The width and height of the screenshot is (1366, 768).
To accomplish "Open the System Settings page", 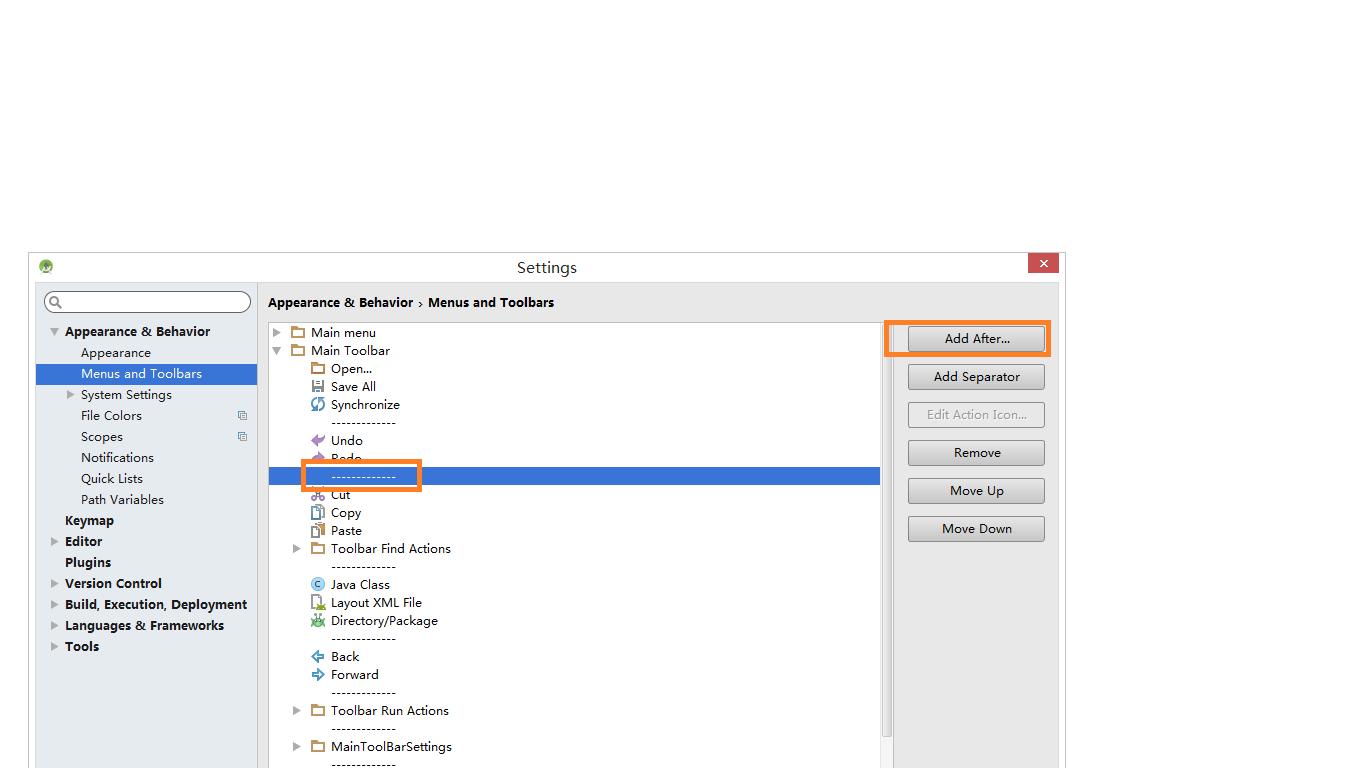I will (x=126, y=395).
